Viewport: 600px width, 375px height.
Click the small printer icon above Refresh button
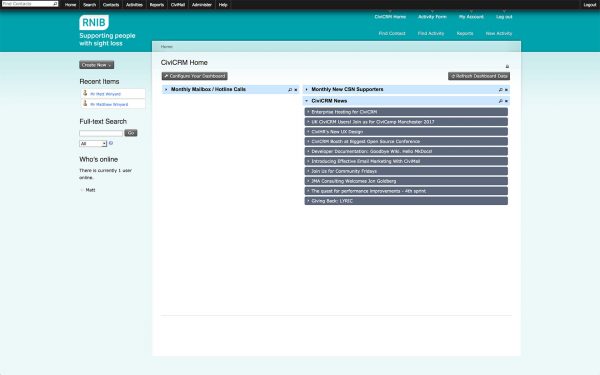point(507,67)
